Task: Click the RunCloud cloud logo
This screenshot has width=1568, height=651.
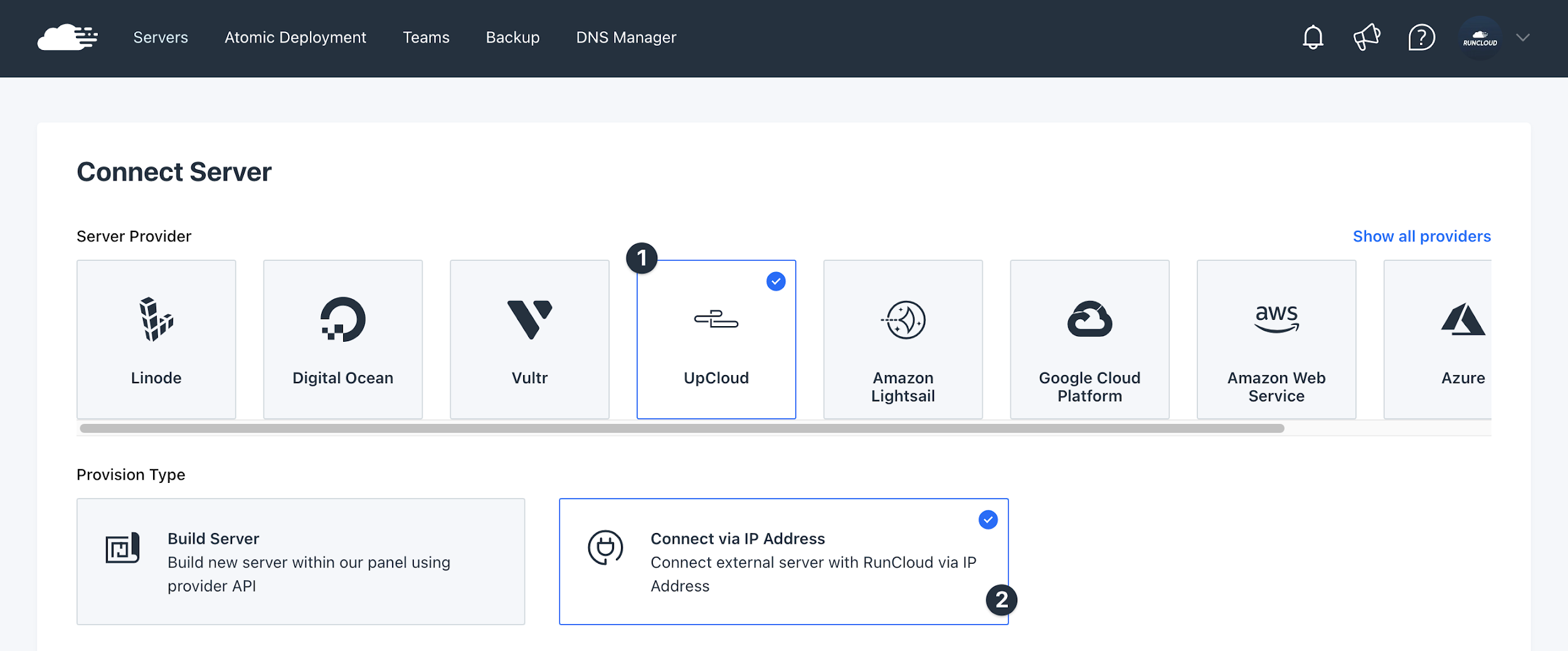Action: click(68, 38)
